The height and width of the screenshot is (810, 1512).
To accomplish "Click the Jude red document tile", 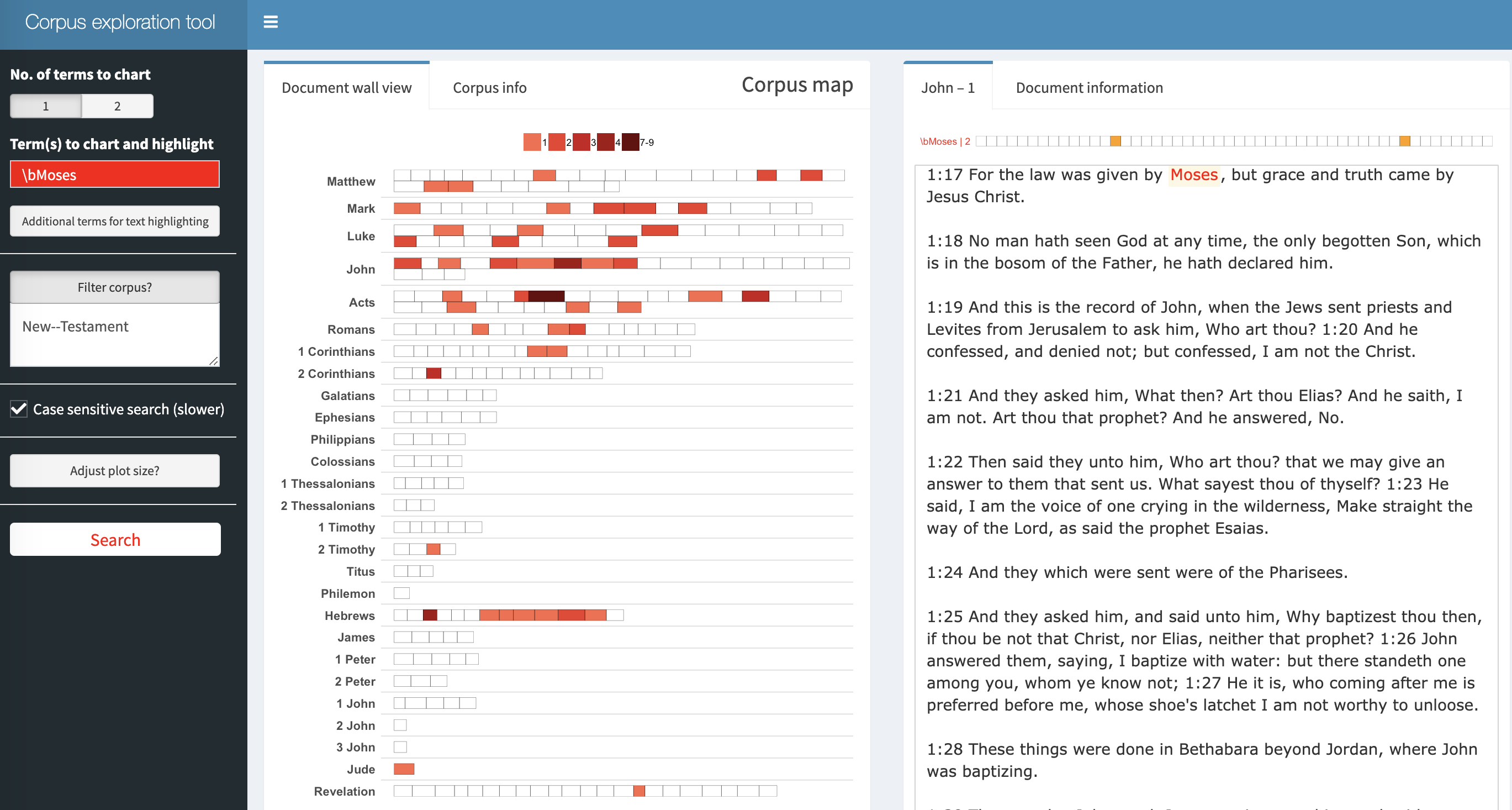I will (404, 769).
